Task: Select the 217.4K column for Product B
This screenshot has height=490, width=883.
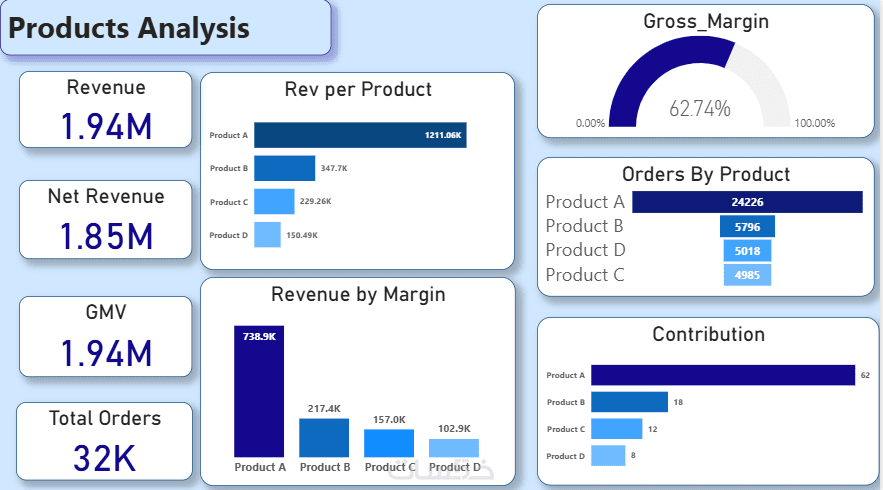Action: [x=324, y=438]
